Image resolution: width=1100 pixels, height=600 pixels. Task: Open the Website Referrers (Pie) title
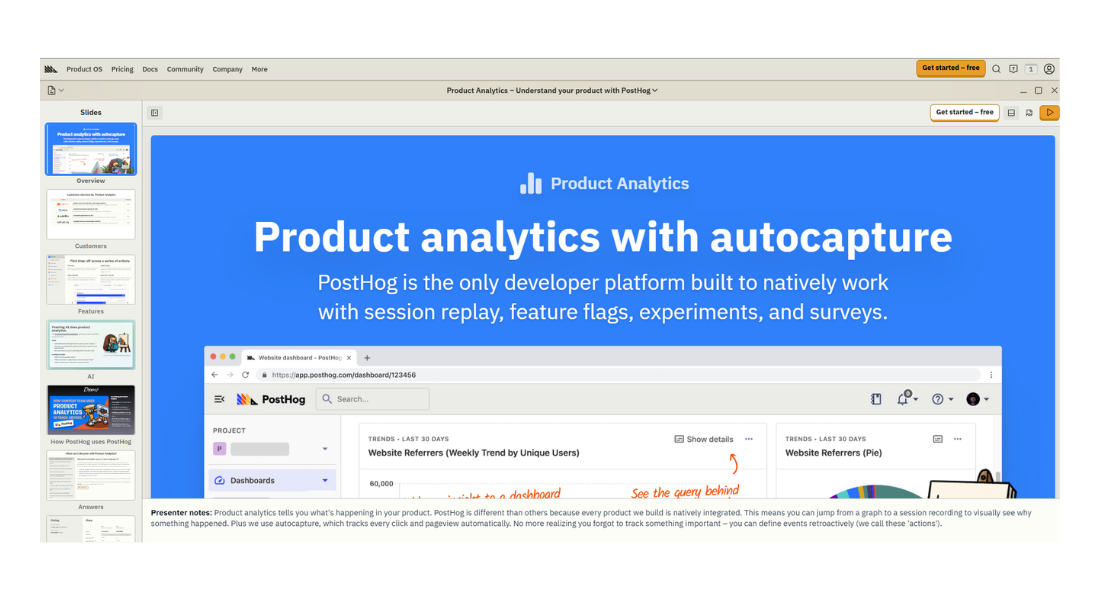click(x=833, y=453)
